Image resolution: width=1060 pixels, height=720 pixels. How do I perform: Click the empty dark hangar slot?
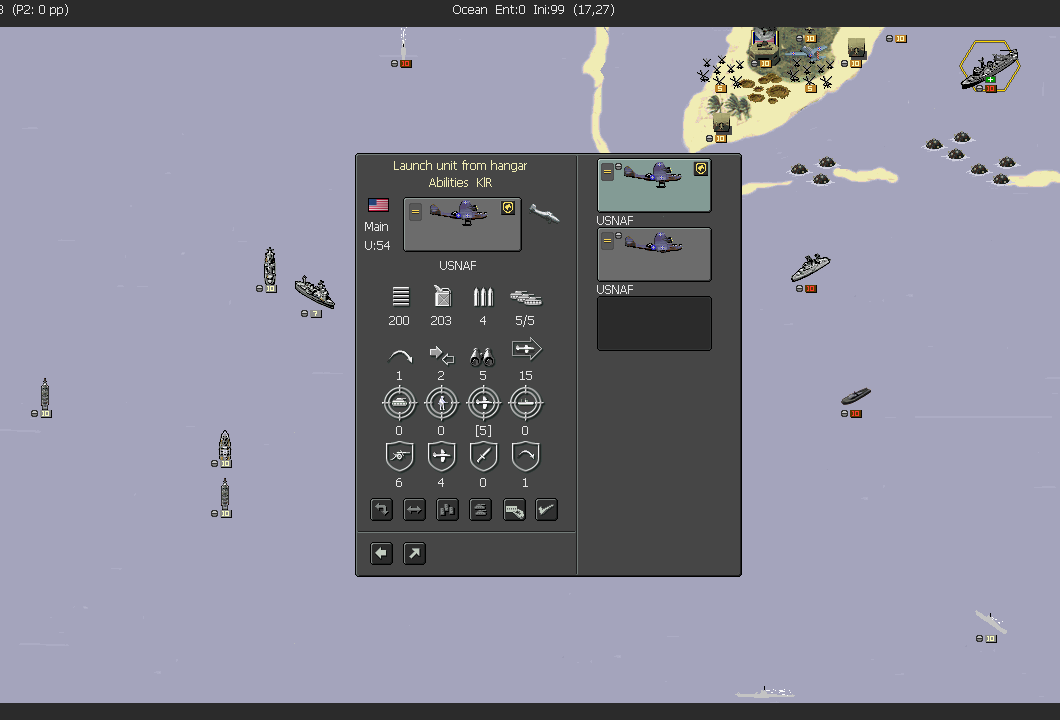point(654,323)
